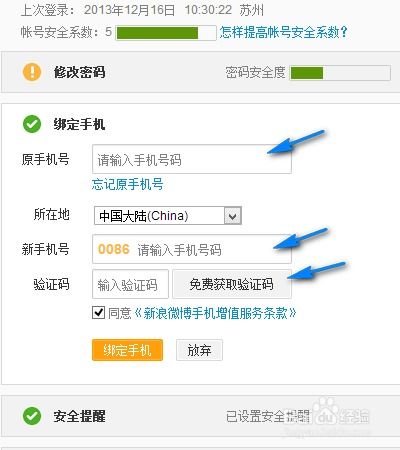Image resolution: width=400 pixels, height=450 pixels.
Task: Click the 帐号安全系数 green progress bar
Action: pos(166,33)
